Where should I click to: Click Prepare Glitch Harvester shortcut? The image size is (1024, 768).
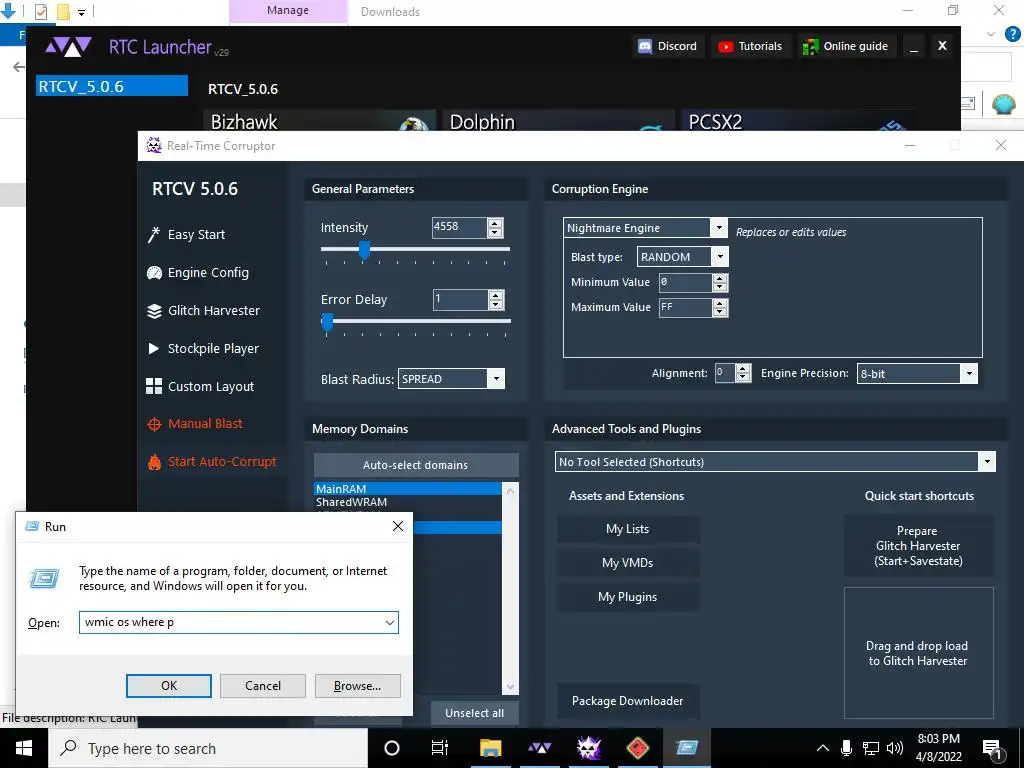pos(918,546)
